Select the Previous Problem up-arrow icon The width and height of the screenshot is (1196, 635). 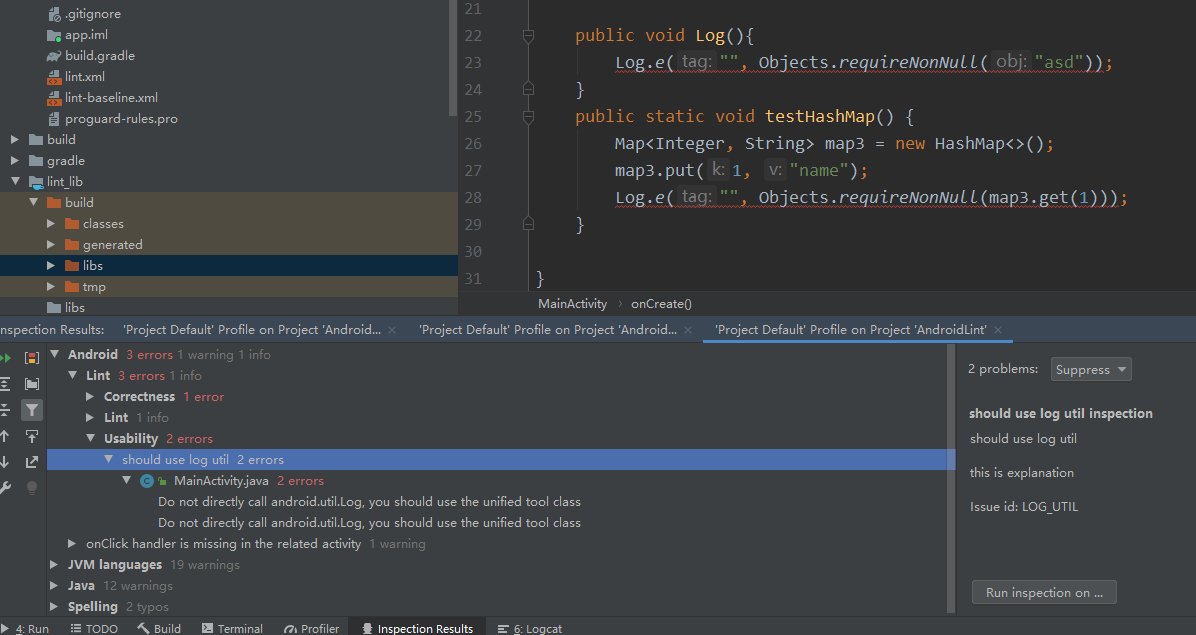click(x=6, y=436)
